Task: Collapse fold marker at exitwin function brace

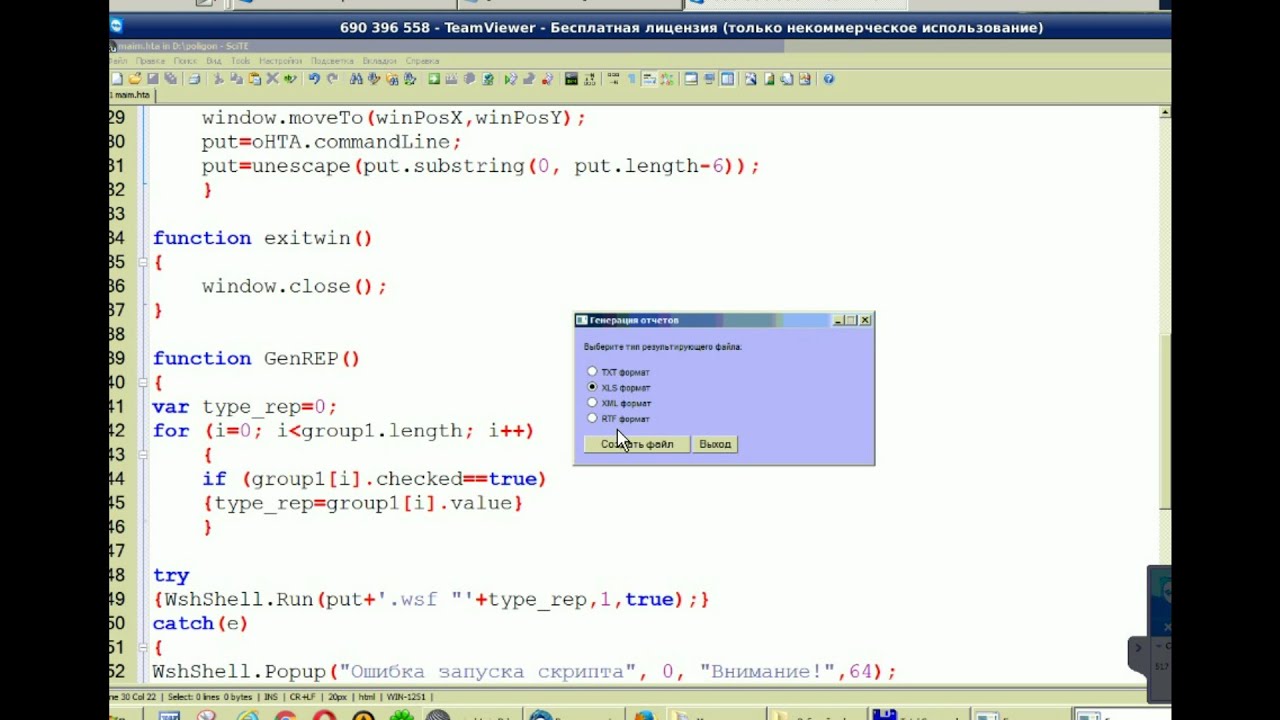Action: 145,262
